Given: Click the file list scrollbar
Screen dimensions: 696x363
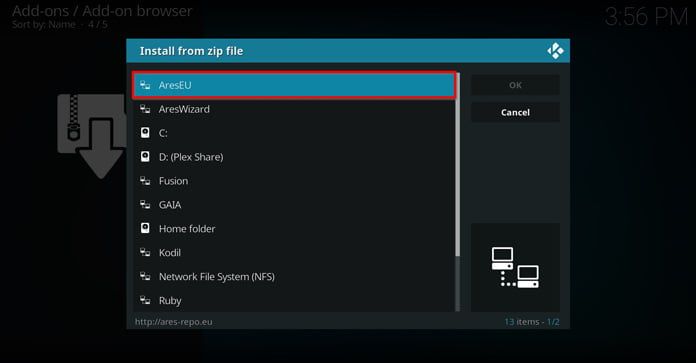Looking at the screenshot, I should pos(458,192).
